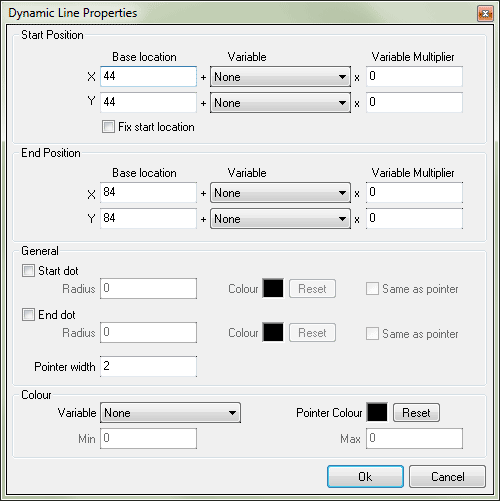Tick the End dot checkbox
This screenshot has width=500, height=501.
pos(28,314)
